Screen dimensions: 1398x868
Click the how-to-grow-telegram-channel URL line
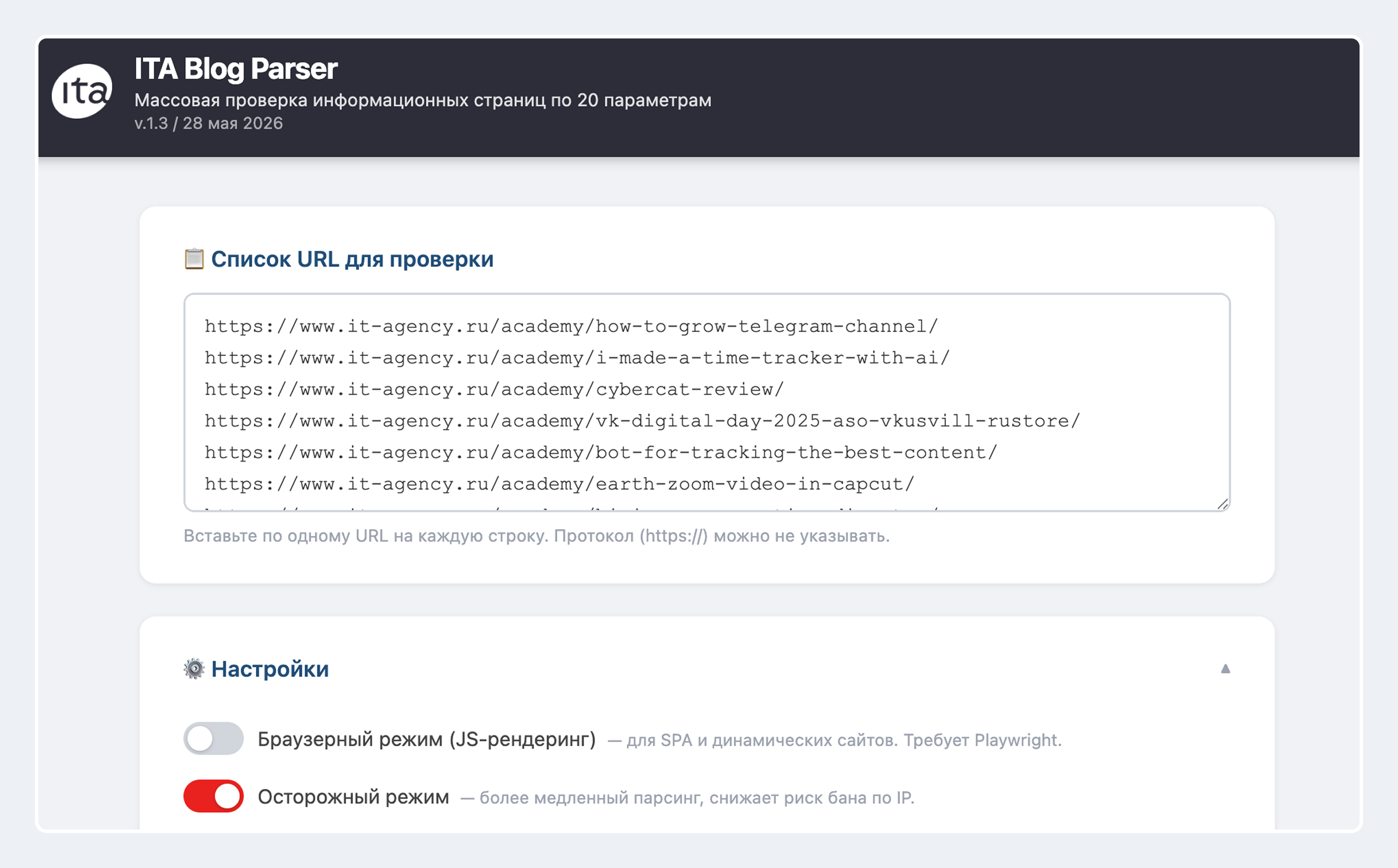[x=571, y=326]
